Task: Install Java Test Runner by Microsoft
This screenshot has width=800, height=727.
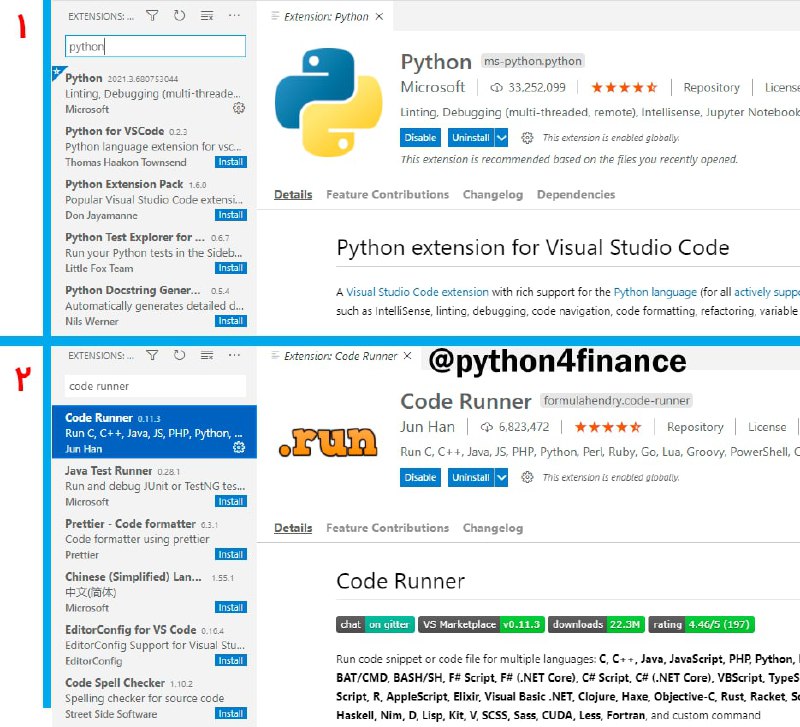Action: pos(231,502)
